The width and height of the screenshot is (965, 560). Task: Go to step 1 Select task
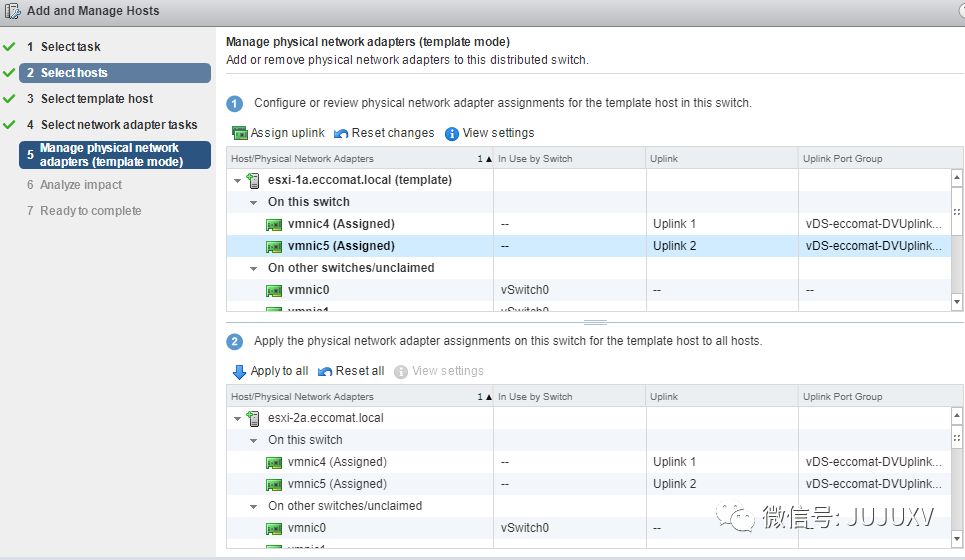[x=70, y=47]
